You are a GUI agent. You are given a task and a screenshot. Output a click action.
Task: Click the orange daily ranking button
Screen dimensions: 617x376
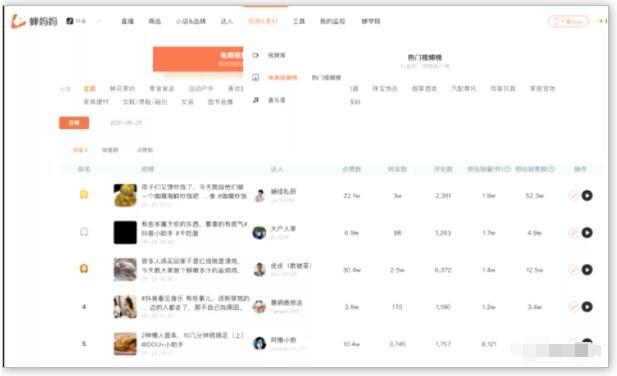point(74,123)
